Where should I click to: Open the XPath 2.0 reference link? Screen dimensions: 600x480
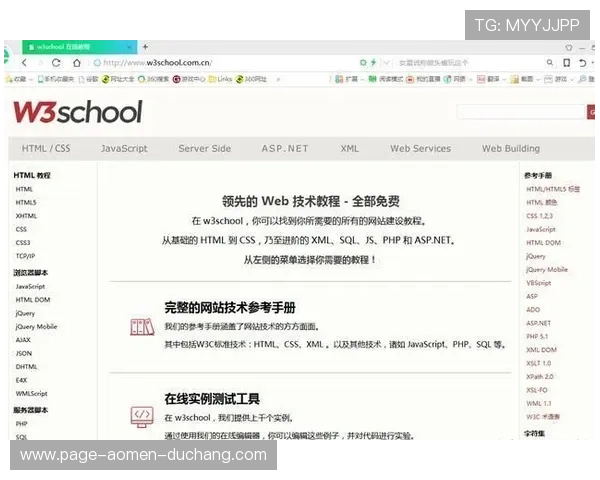click(540, 377)
